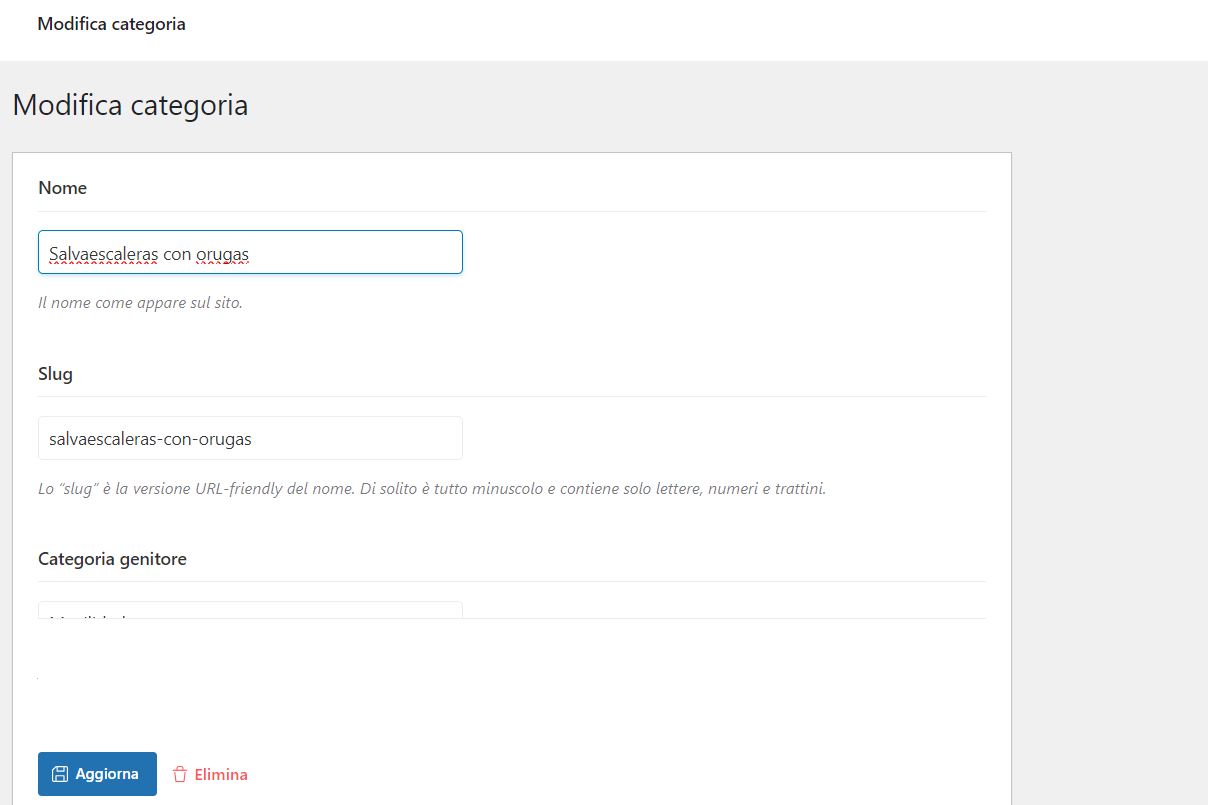
Task: Click the large Modifica categoria page heading
Action: click(130, 105)
